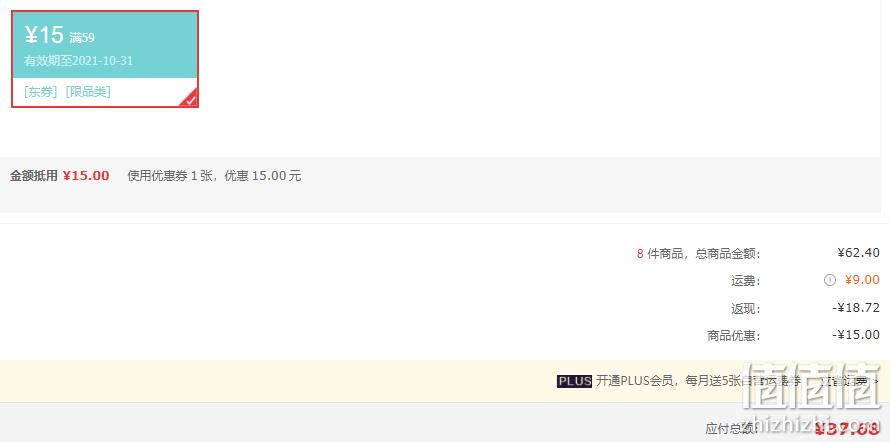890x442 pixels.
Task: Click the watermark logo at bottom right
Action: [x=813, y=400]
